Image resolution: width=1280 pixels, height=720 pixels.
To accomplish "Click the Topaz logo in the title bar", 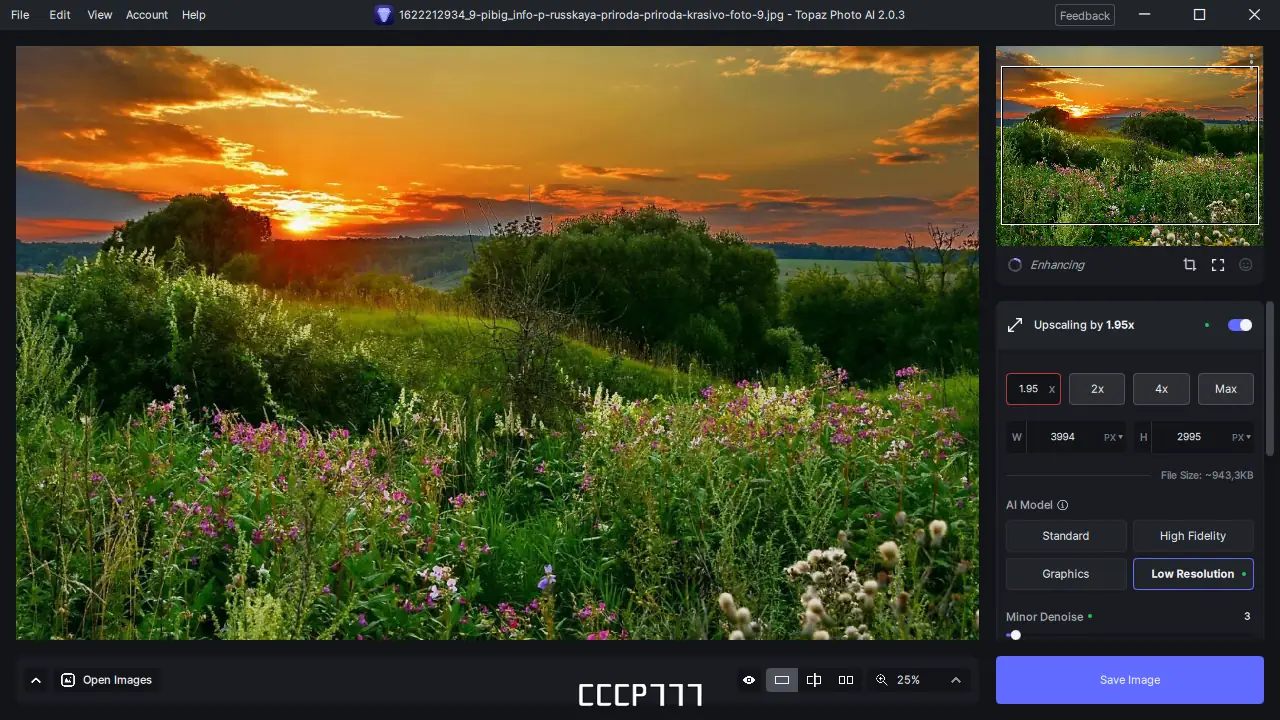I will 383,14.
